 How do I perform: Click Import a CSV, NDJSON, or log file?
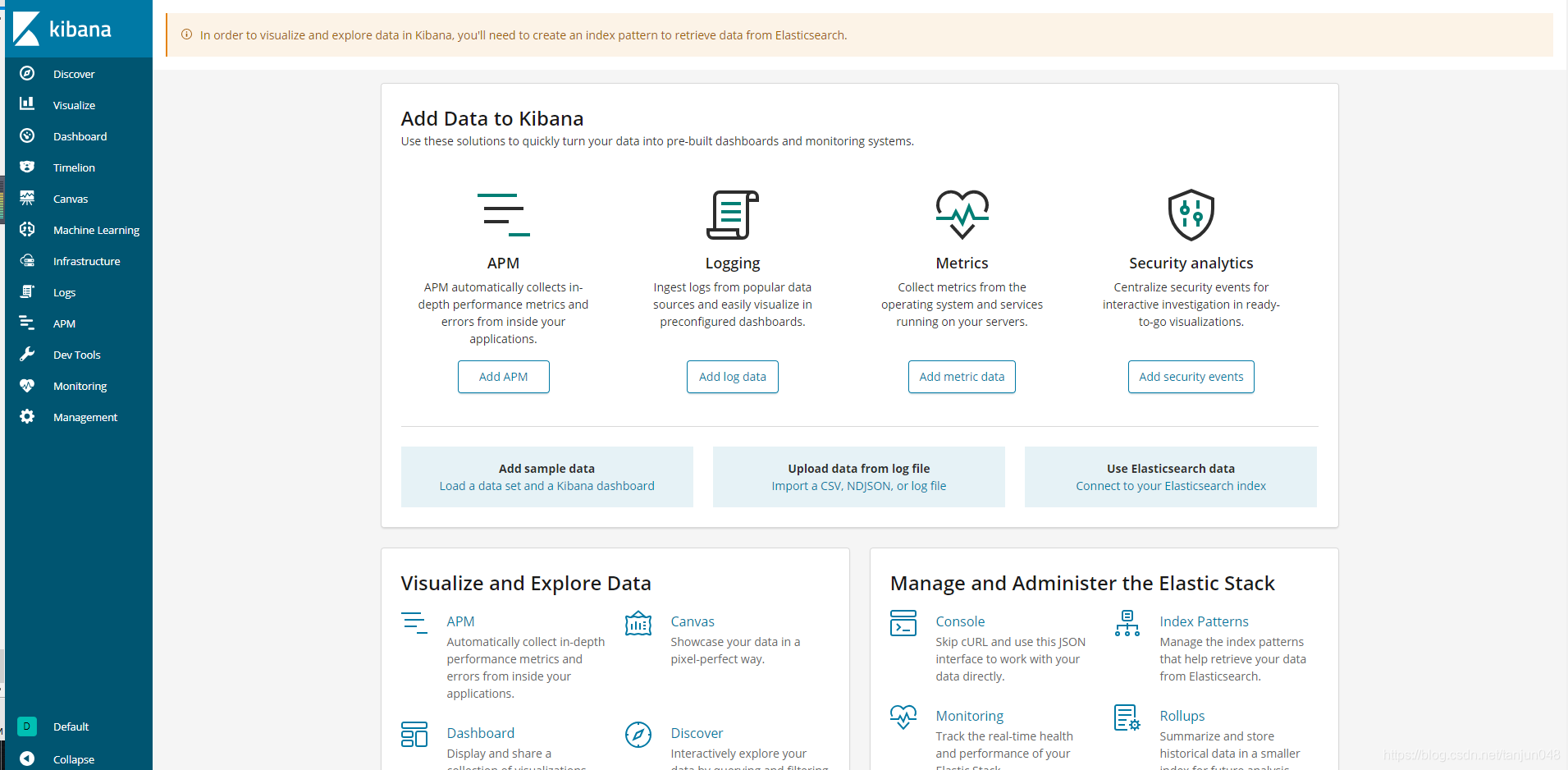[859, 486]
